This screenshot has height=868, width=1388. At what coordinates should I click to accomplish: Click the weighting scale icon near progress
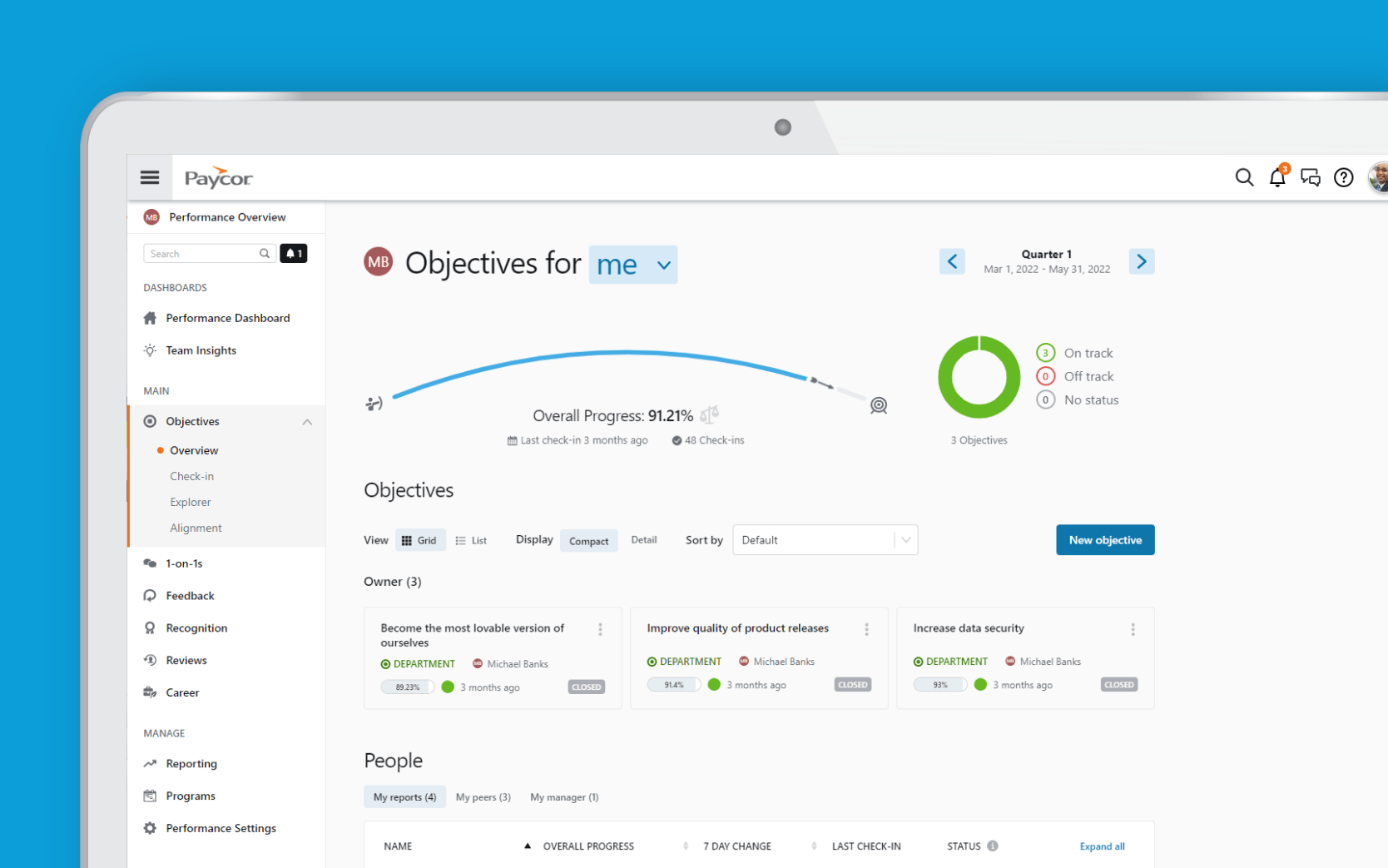709,414
